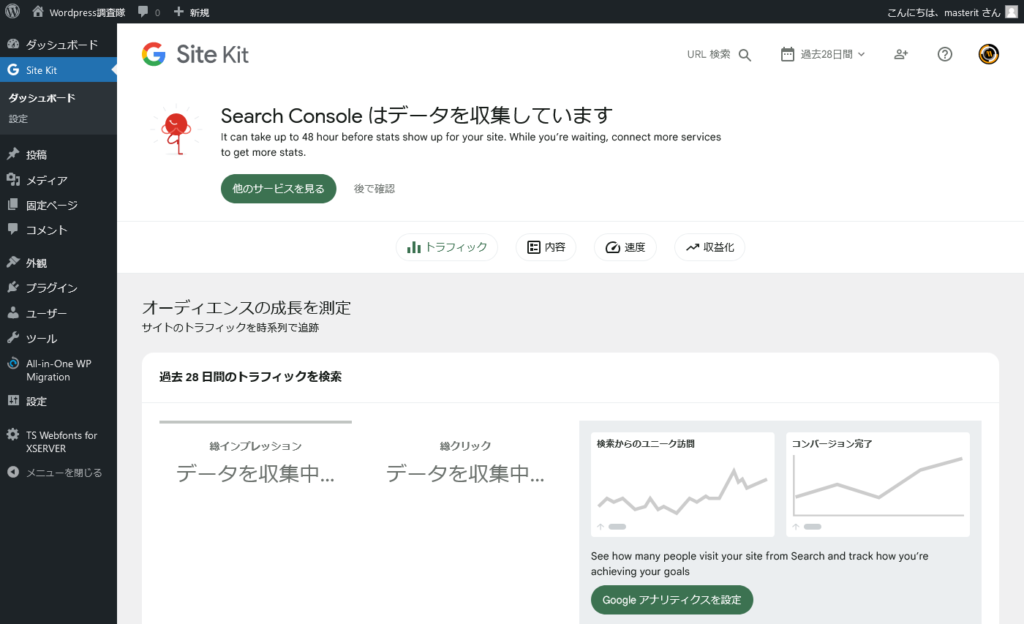Image resolution: width=1024 pixels, height=624 pixels.
Task: Expand the 過去28日間 date range dropdown
Action: [x=823, y=55]
